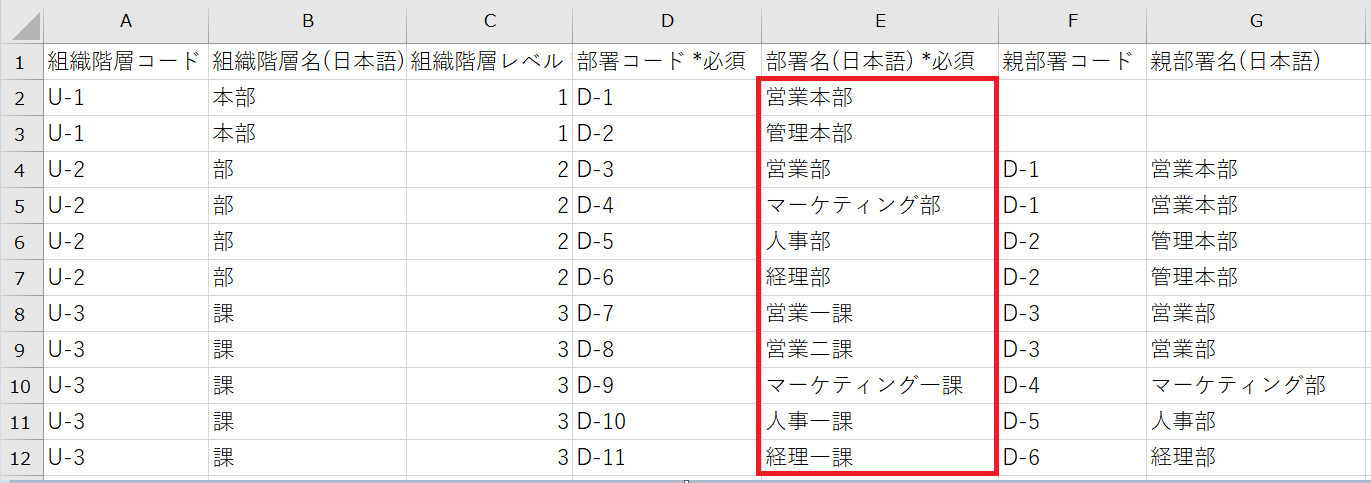This screenshot has height=483, width=1371.
Task: Click the 親部署名(日本語) header cell
Action: point(1256,62)
